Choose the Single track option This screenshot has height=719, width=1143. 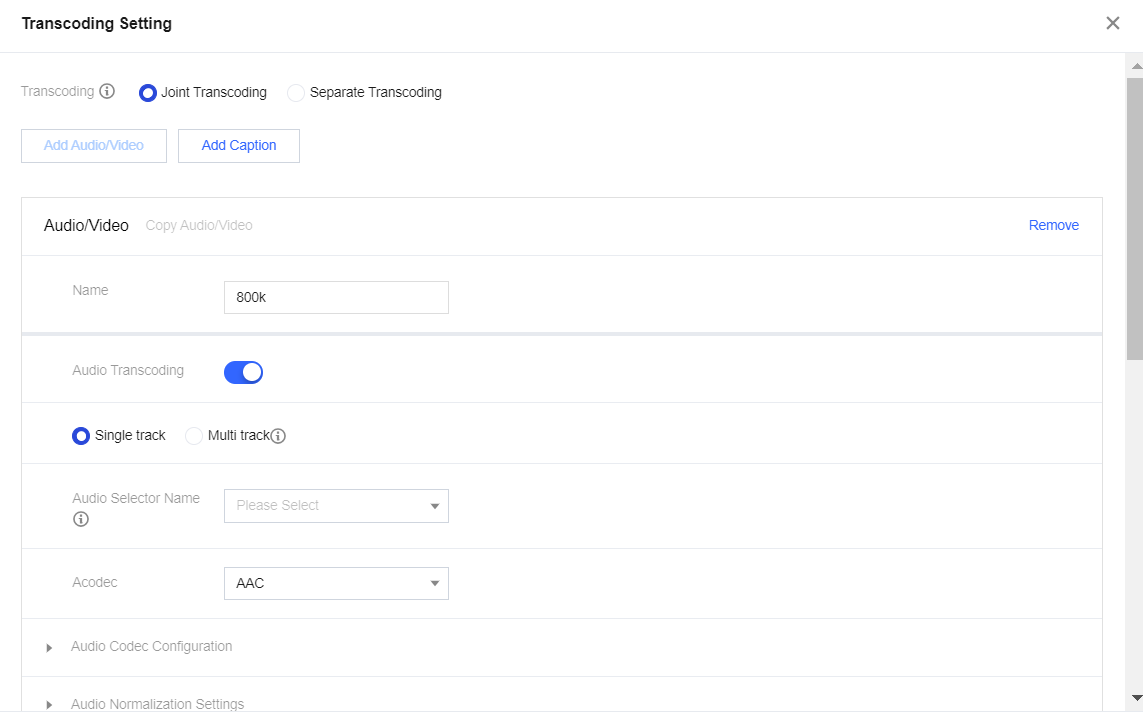pyautogui.click(x=81, y=436)
